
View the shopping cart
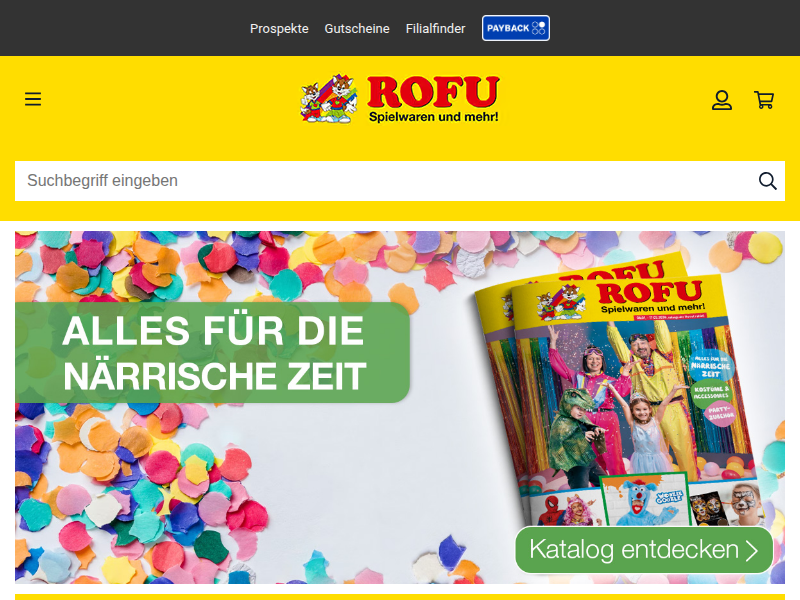click(x=764, y=100)
